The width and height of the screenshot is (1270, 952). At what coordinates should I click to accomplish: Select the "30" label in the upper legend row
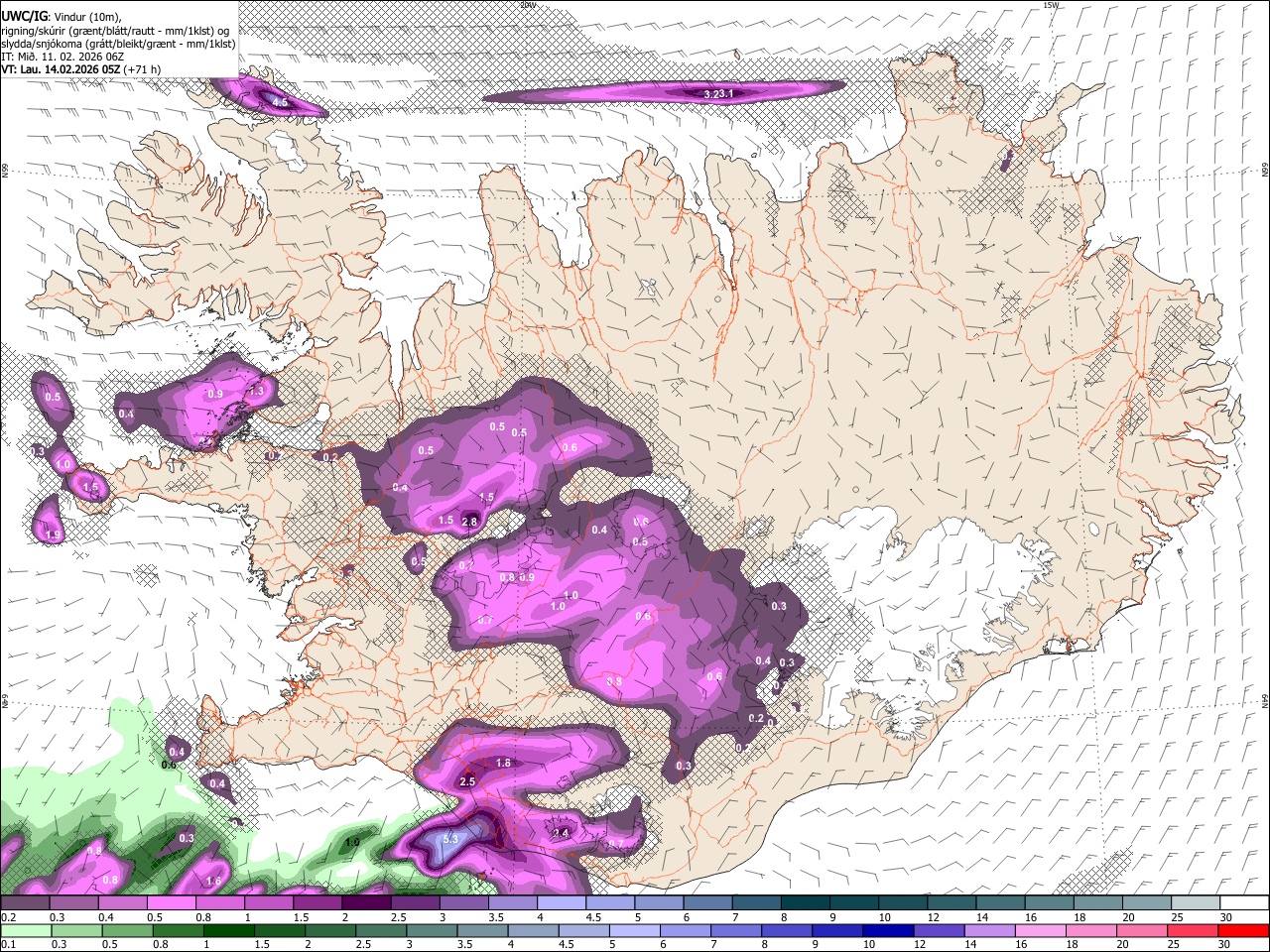(1225, 918)
